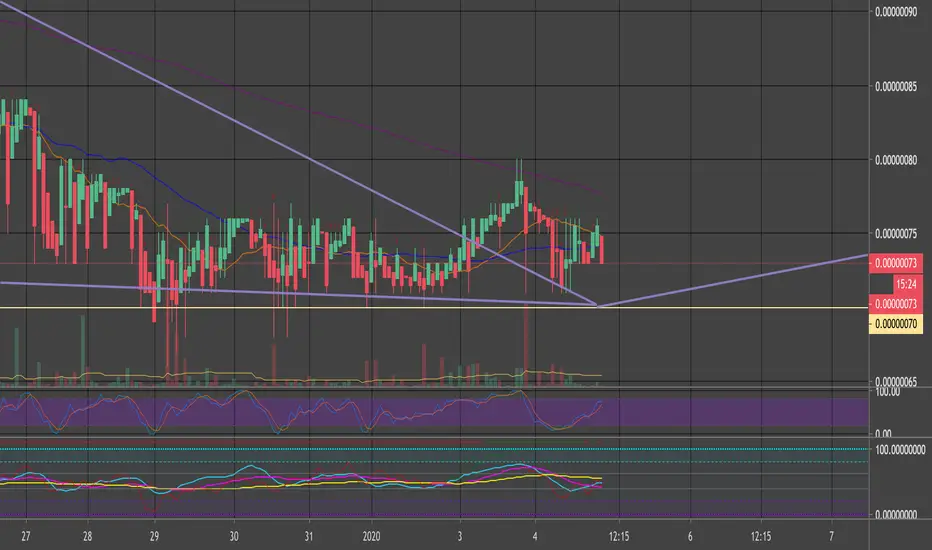Select the yellow horizontal support line

[434, 307]
